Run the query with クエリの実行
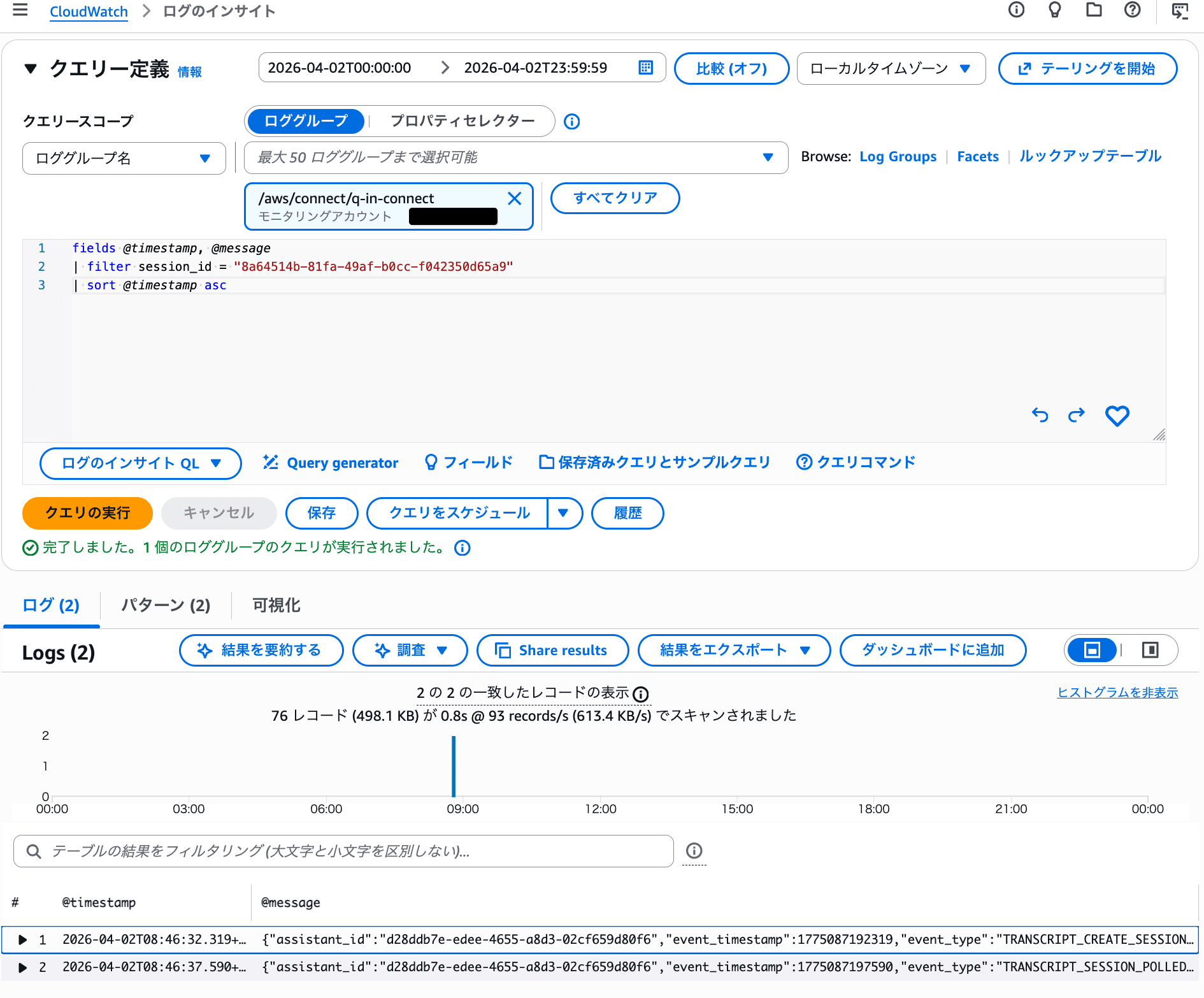This screenshot has width=1204, height=998. coord(87,513)
